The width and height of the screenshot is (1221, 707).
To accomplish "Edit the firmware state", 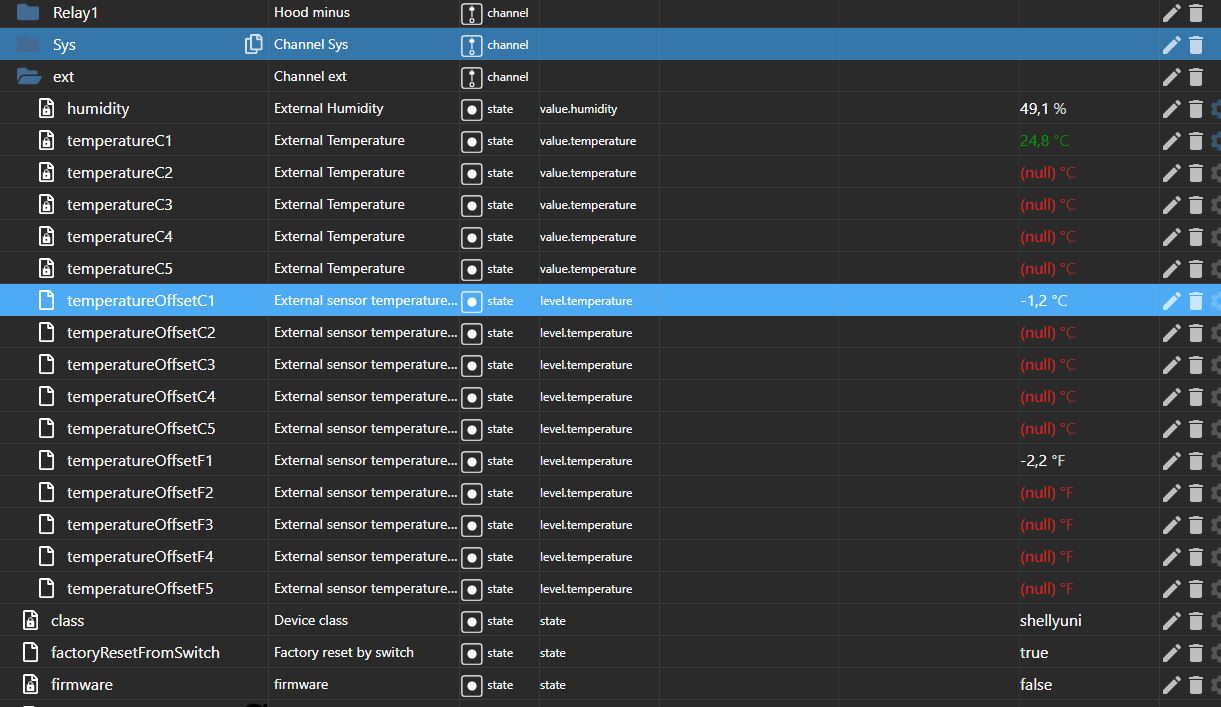I will (1172, 685).
